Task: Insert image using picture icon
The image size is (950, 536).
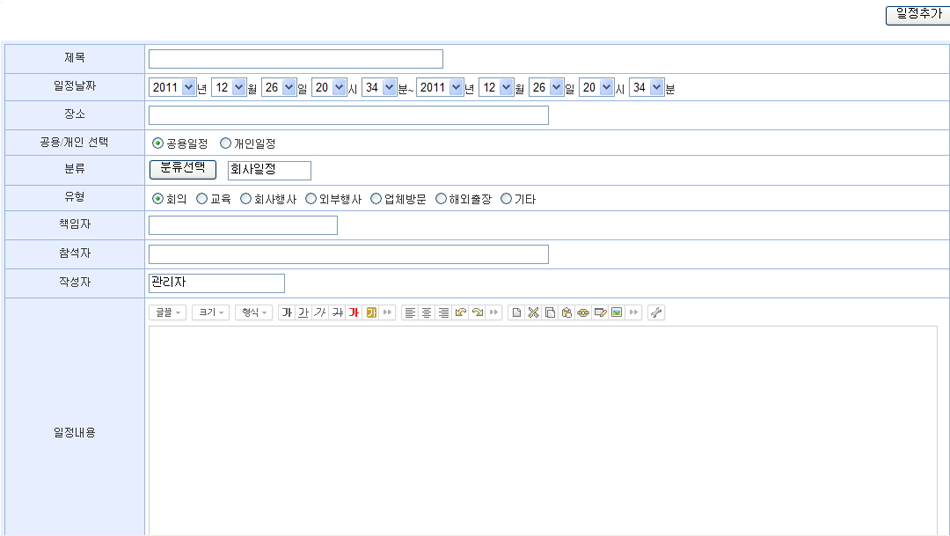Action: pyautogui.click(x=617, y=313)
